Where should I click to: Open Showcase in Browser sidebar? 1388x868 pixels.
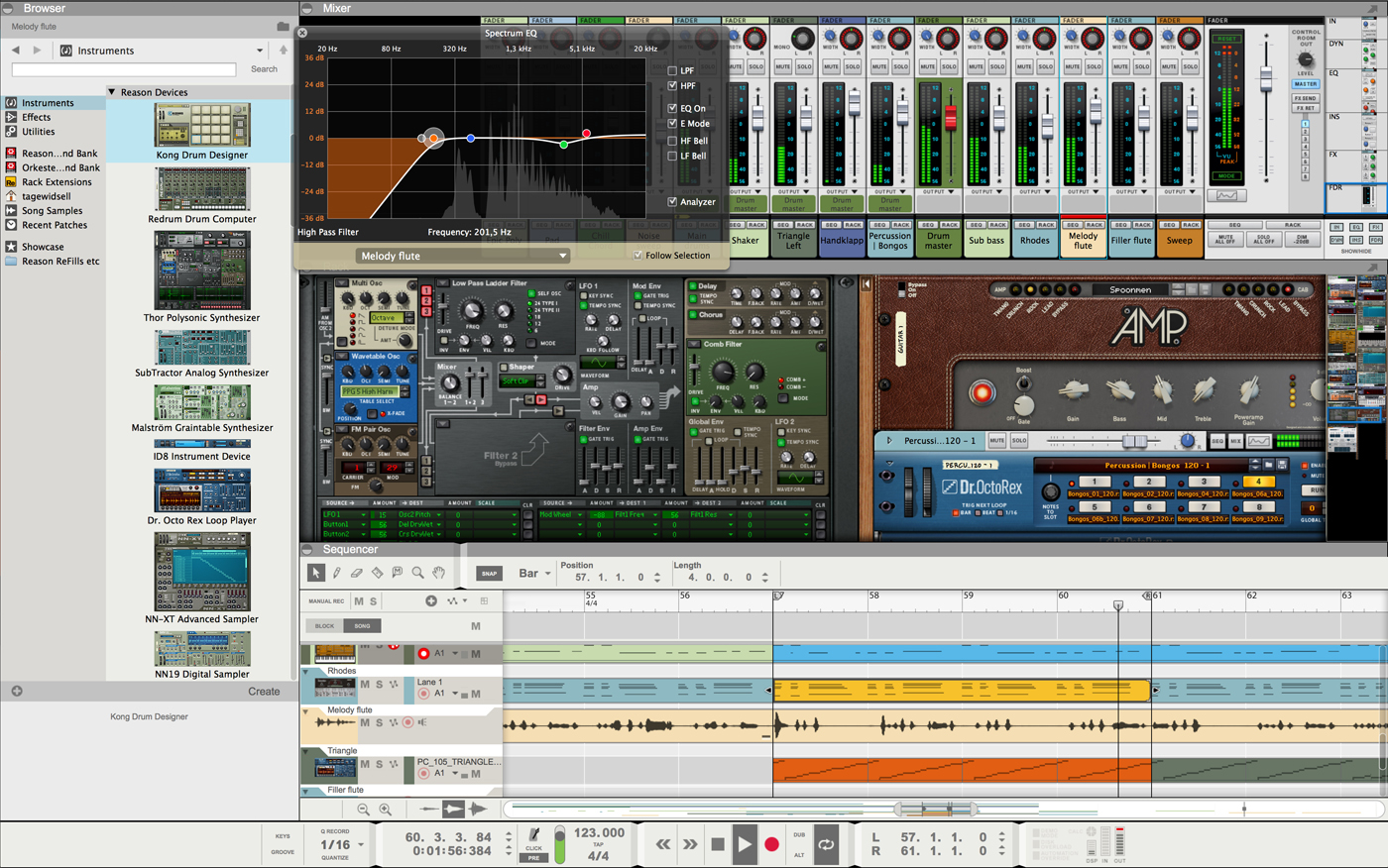pos(43,247)
